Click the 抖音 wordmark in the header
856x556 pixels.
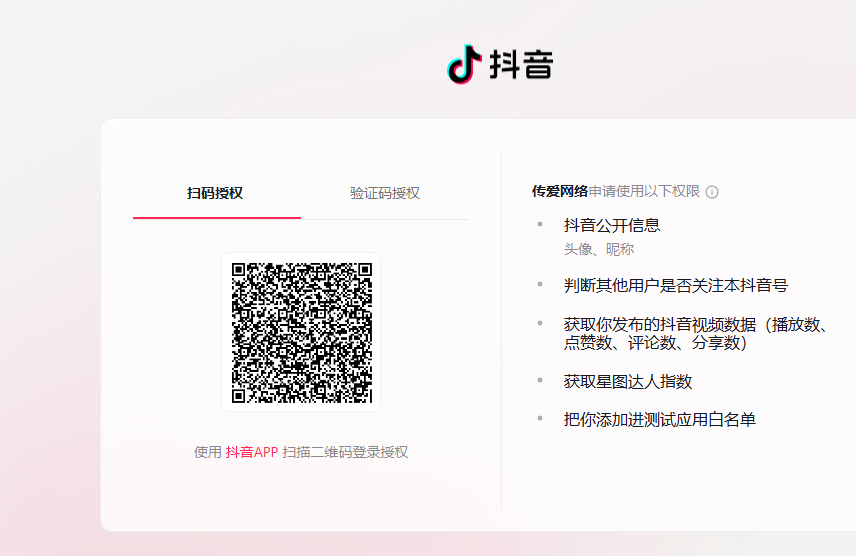(521, 65)
